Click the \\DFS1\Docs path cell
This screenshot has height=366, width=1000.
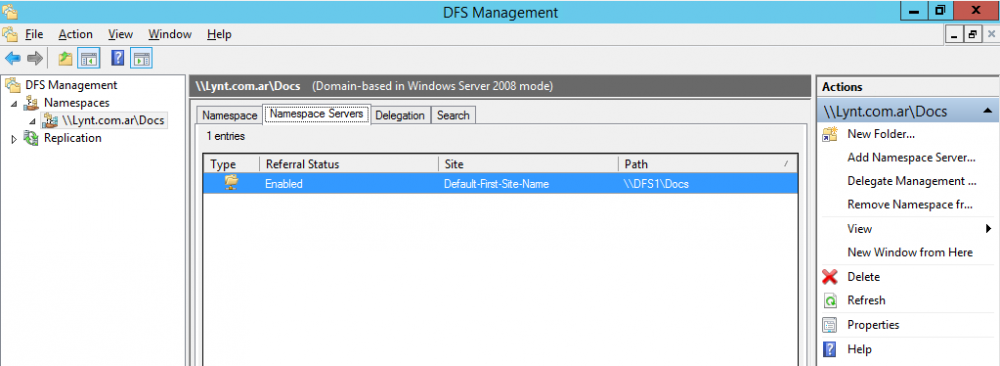coord(656,184)
